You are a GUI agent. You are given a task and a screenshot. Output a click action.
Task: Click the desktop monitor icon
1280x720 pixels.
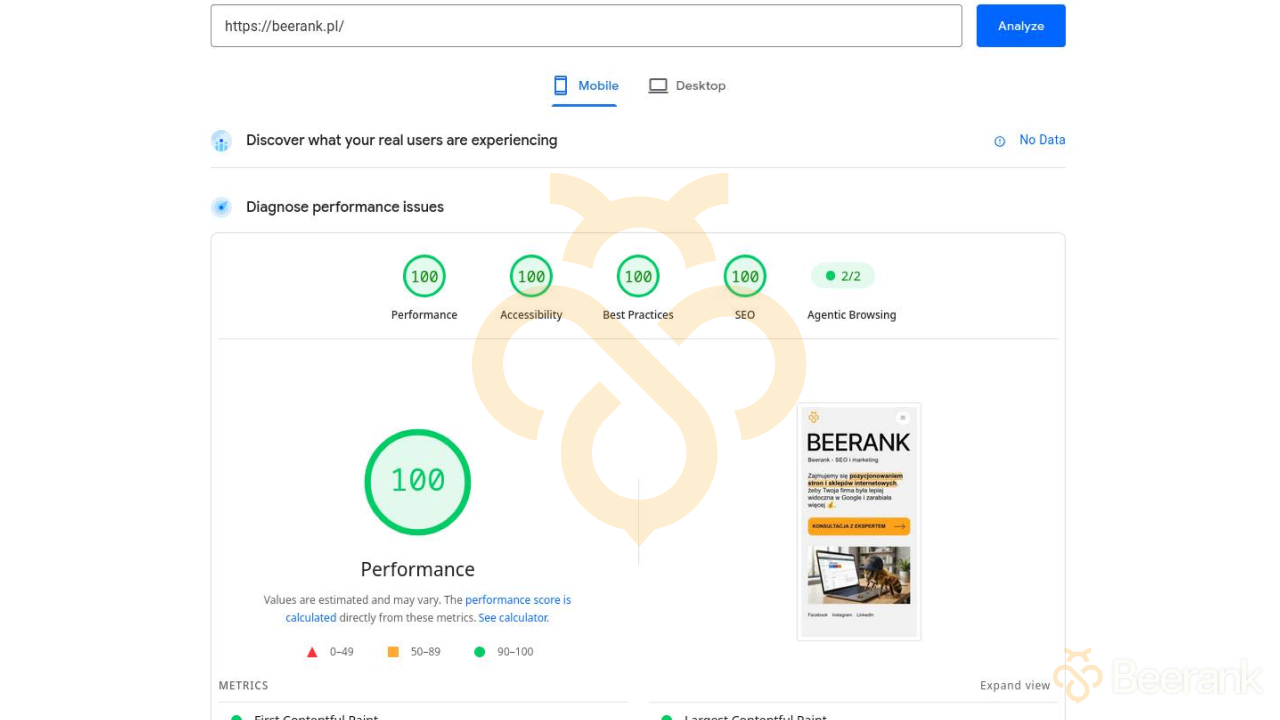[658, 86]
